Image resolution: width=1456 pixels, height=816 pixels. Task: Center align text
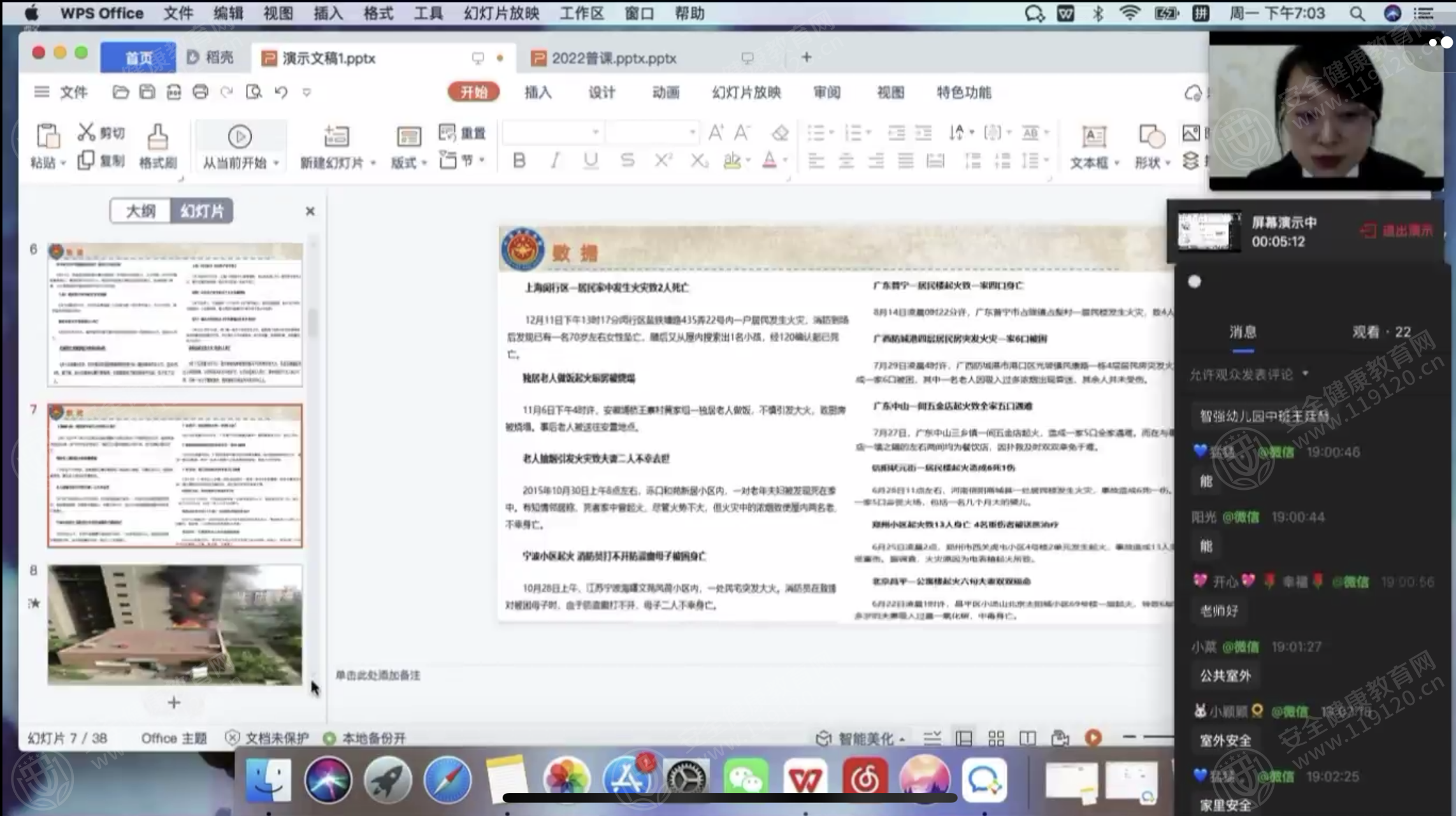coord(846,161)
